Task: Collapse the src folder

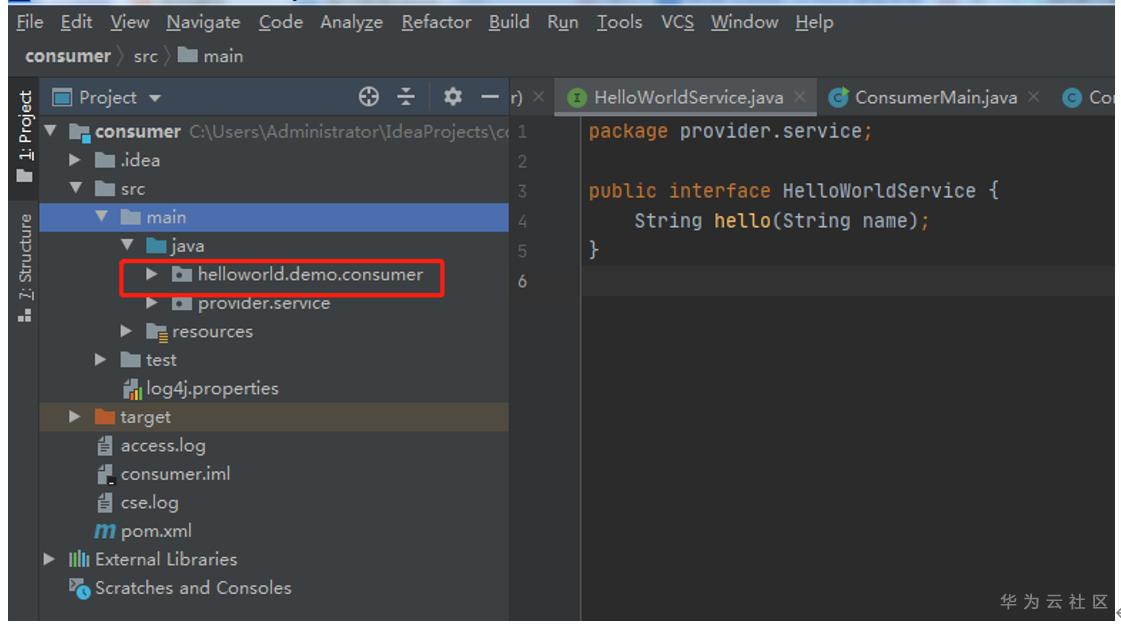Action: (75, 188)
